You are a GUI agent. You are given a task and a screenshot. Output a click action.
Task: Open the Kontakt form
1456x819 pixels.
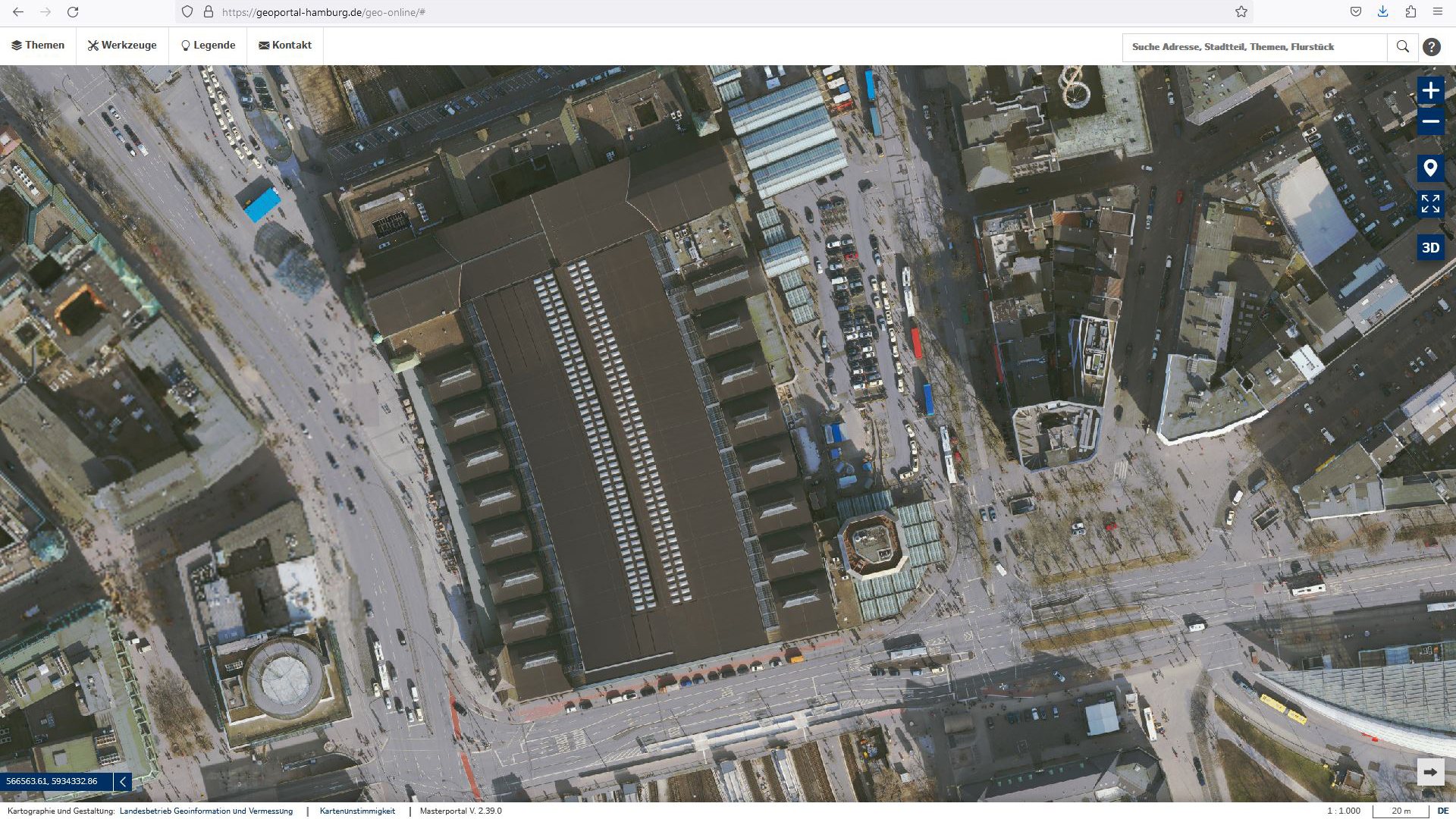pos(285,45)
